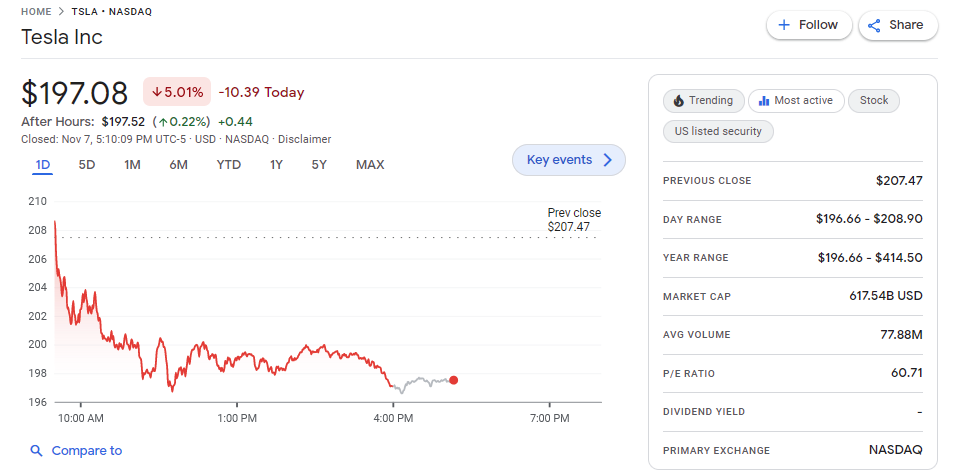Click the Tesla Inc heading
The height and width of the screenshot is (470, 956).
point(62,37)
